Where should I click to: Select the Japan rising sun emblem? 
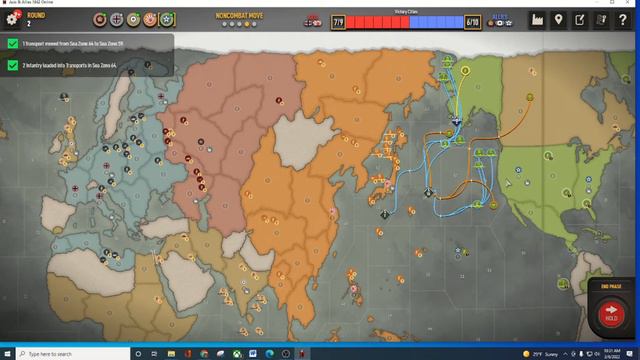[x=150, y=20]
